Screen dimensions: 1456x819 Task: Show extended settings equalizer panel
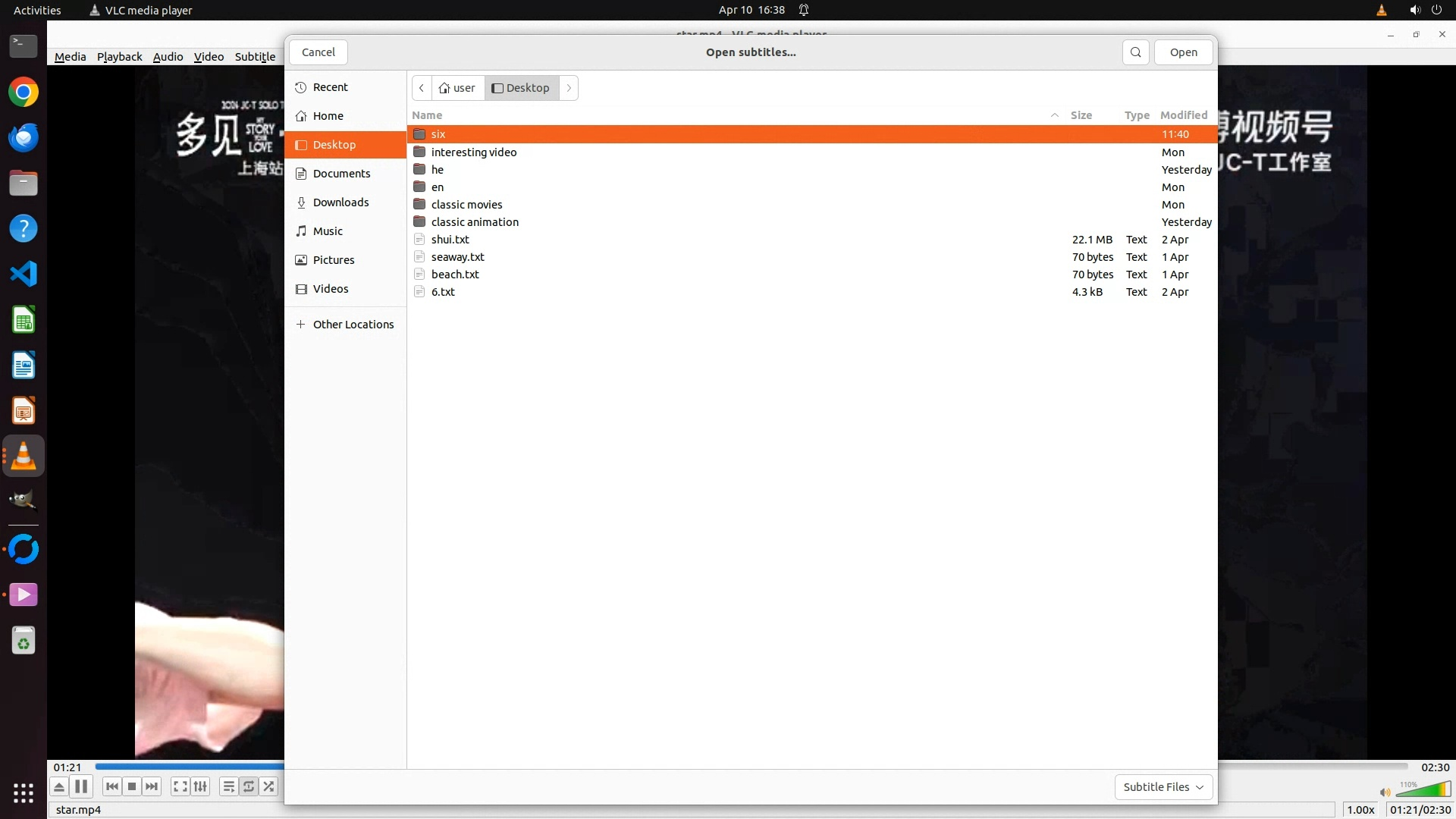[200, 786]
